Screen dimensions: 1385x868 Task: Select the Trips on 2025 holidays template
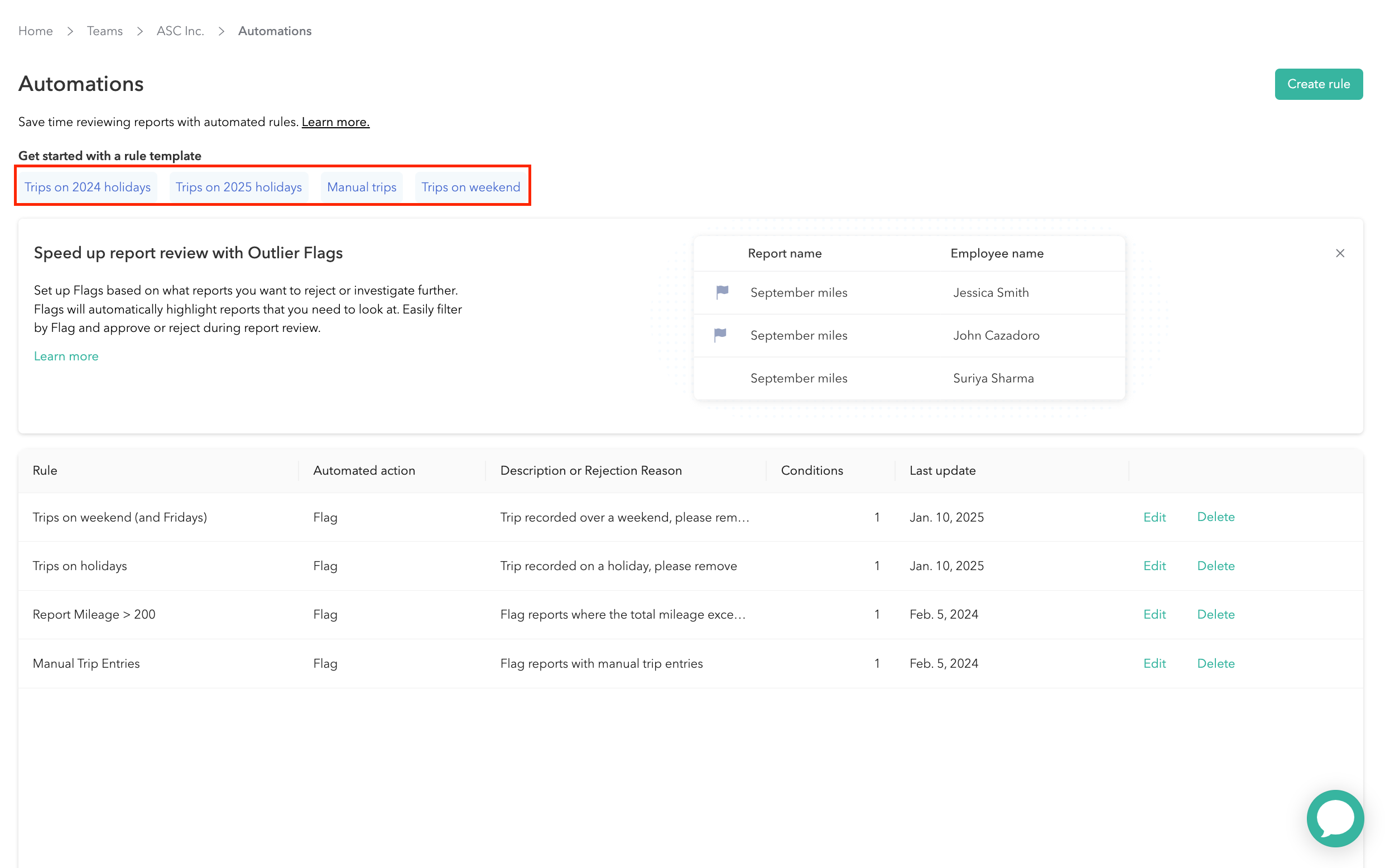click(238, 187)
